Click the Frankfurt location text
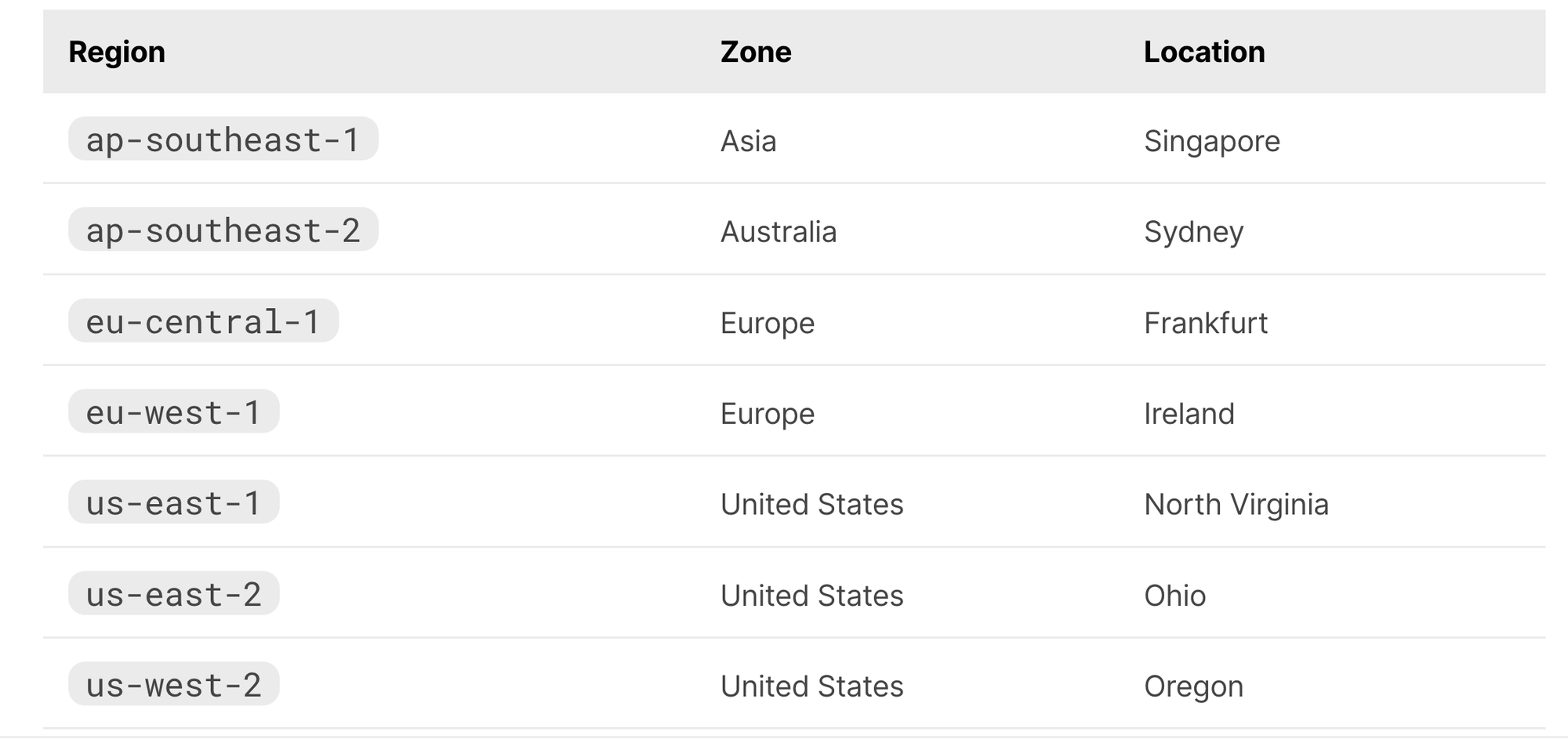Viewport: 1568px width, 739px height. pos(1205,323)
